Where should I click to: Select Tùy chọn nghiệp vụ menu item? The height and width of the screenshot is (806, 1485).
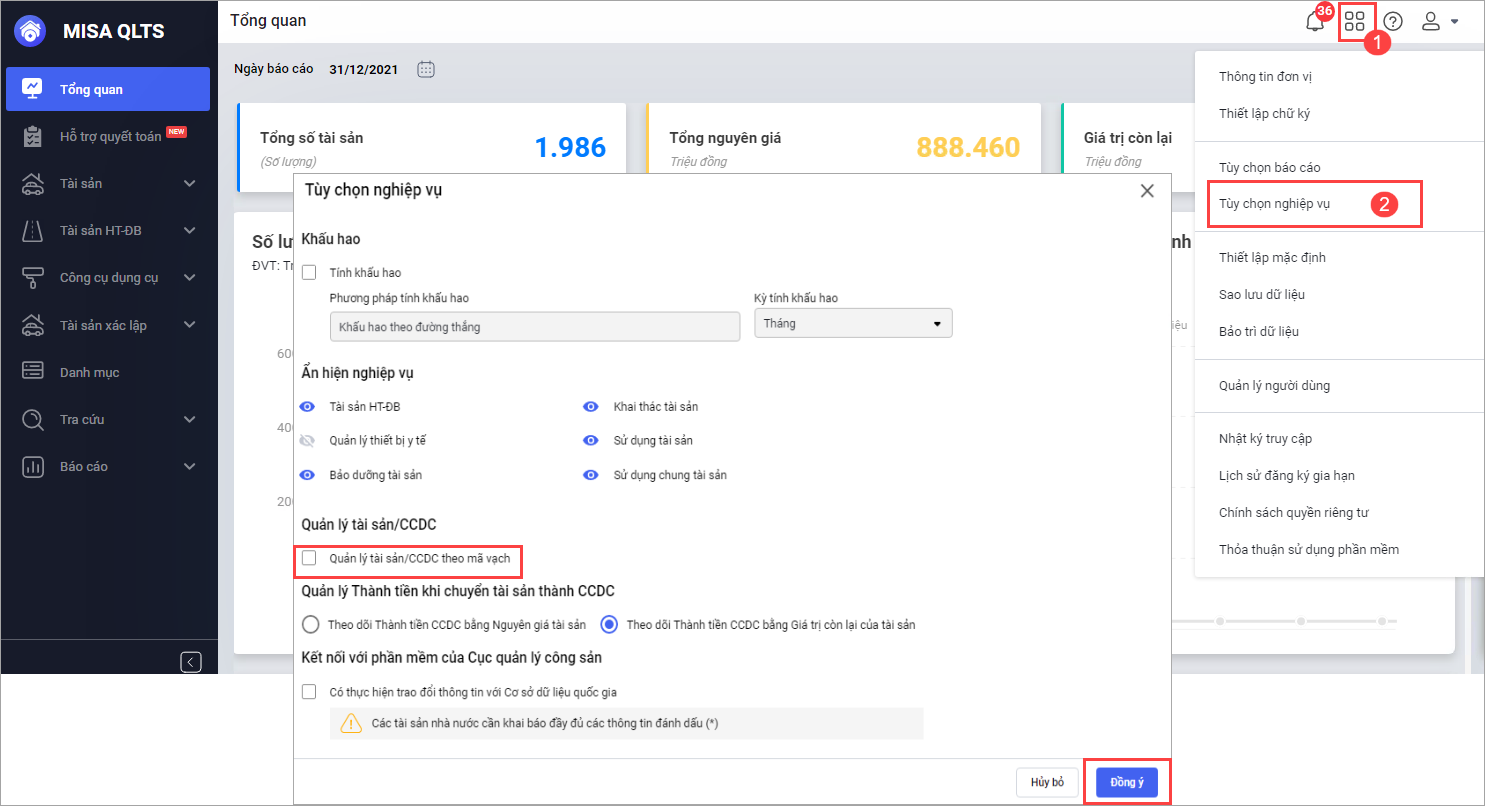[x=1273, y=204]
